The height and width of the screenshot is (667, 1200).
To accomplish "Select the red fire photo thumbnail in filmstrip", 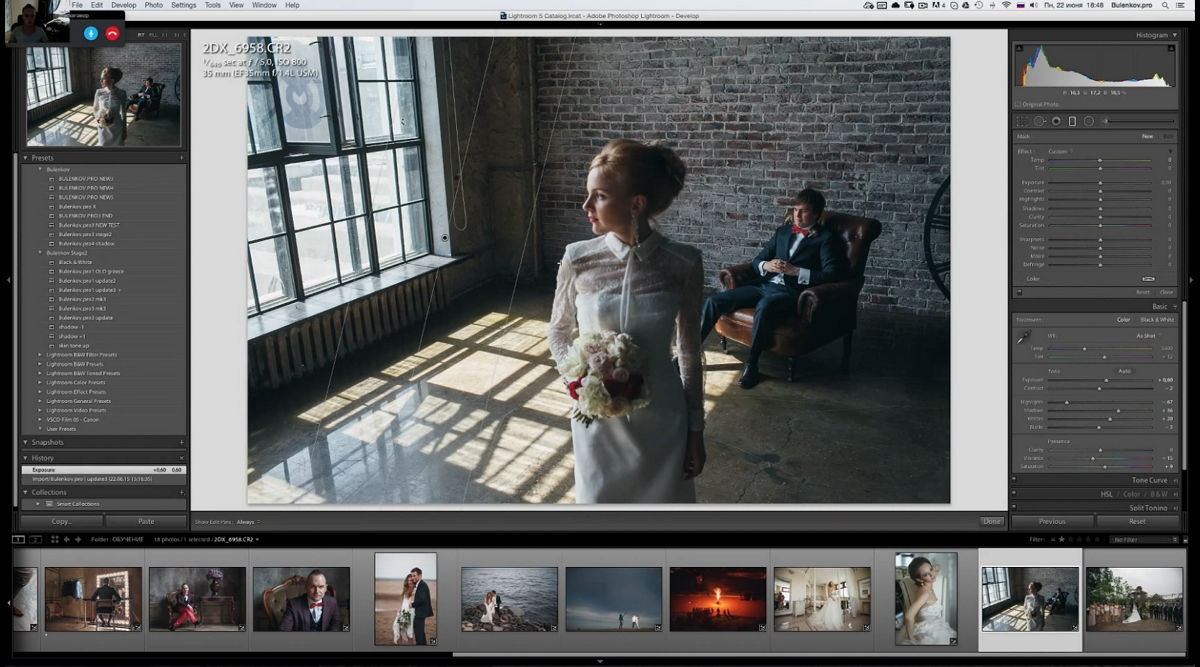I will (717, 599).
